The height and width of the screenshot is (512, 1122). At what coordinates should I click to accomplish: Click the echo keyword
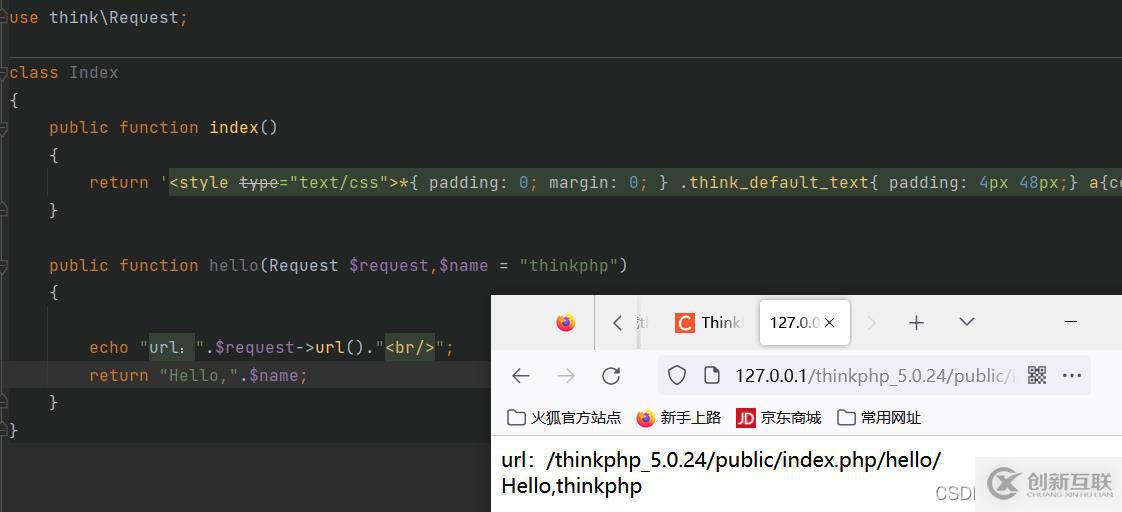109,348
